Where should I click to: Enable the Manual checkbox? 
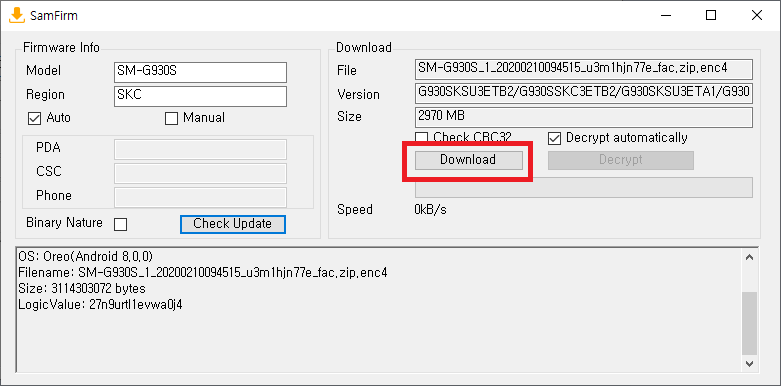click(x=171, y=119)
